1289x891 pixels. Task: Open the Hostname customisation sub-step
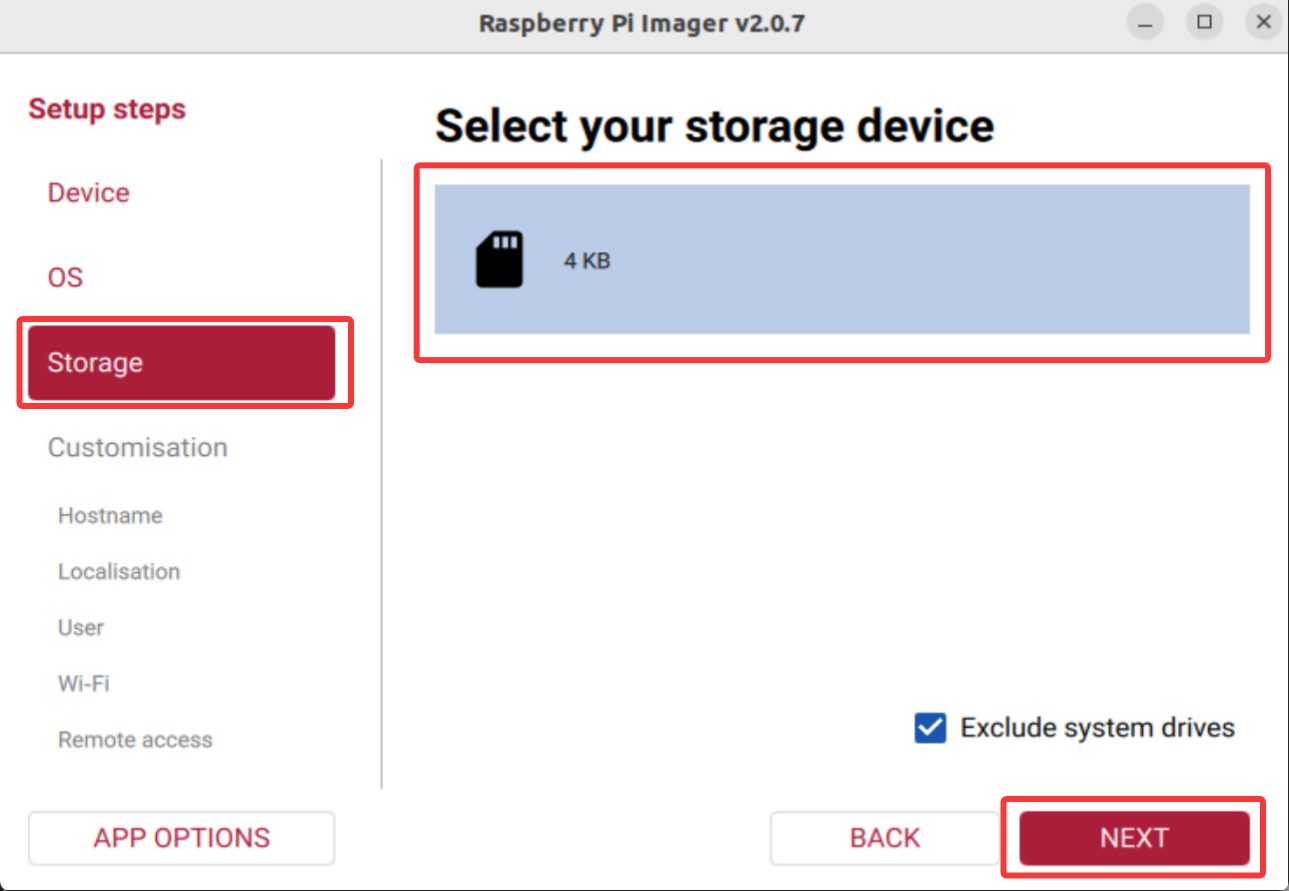click(110, 516)
